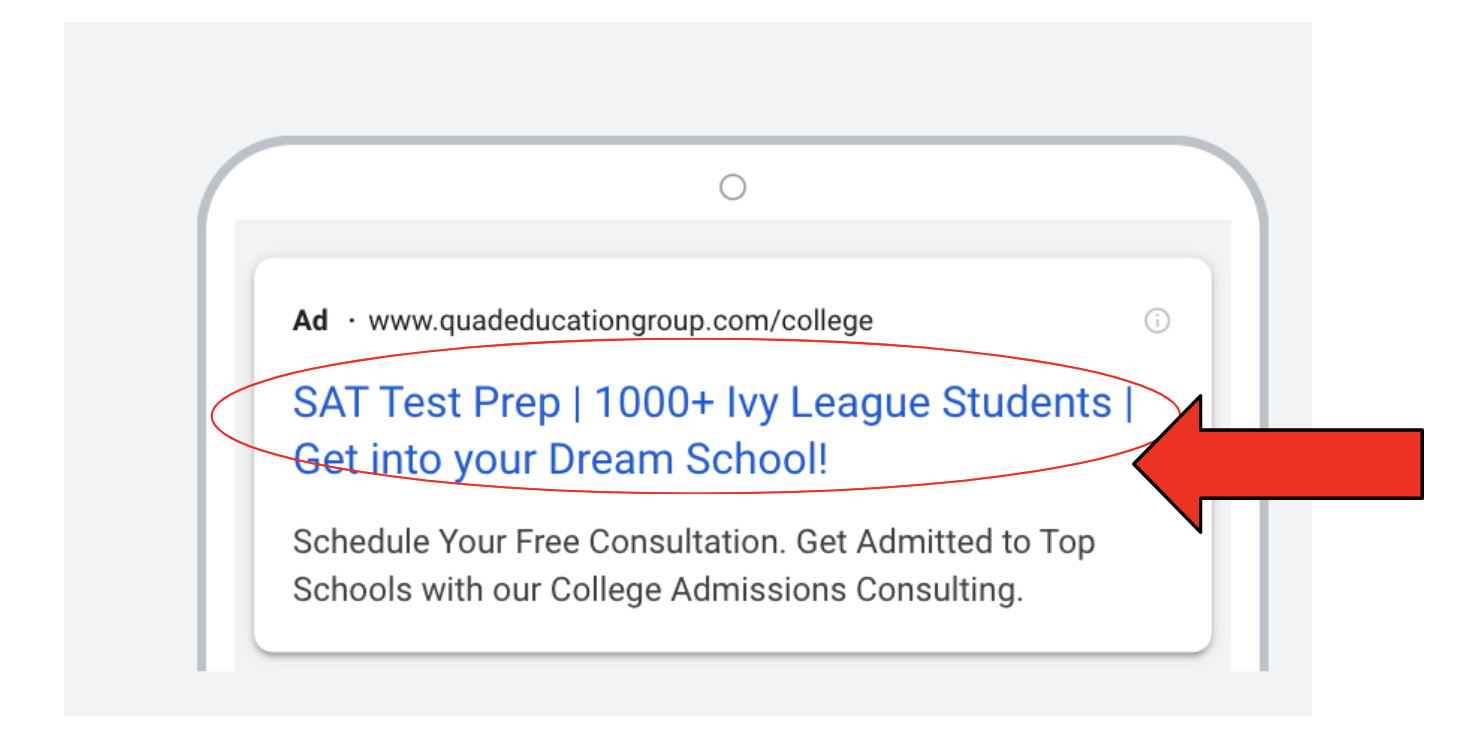Click the phone front camera circle
This screenshot has height=746, width=1460.
pyautogui.click(x=733, y=187)
